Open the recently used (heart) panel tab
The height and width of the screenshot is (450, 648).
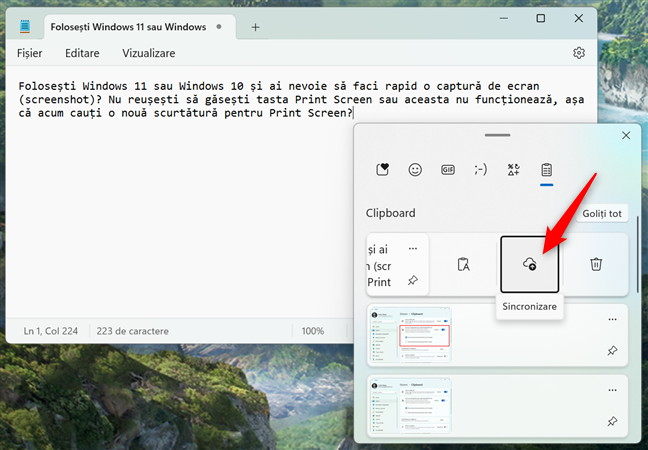(x=382, y=169)
